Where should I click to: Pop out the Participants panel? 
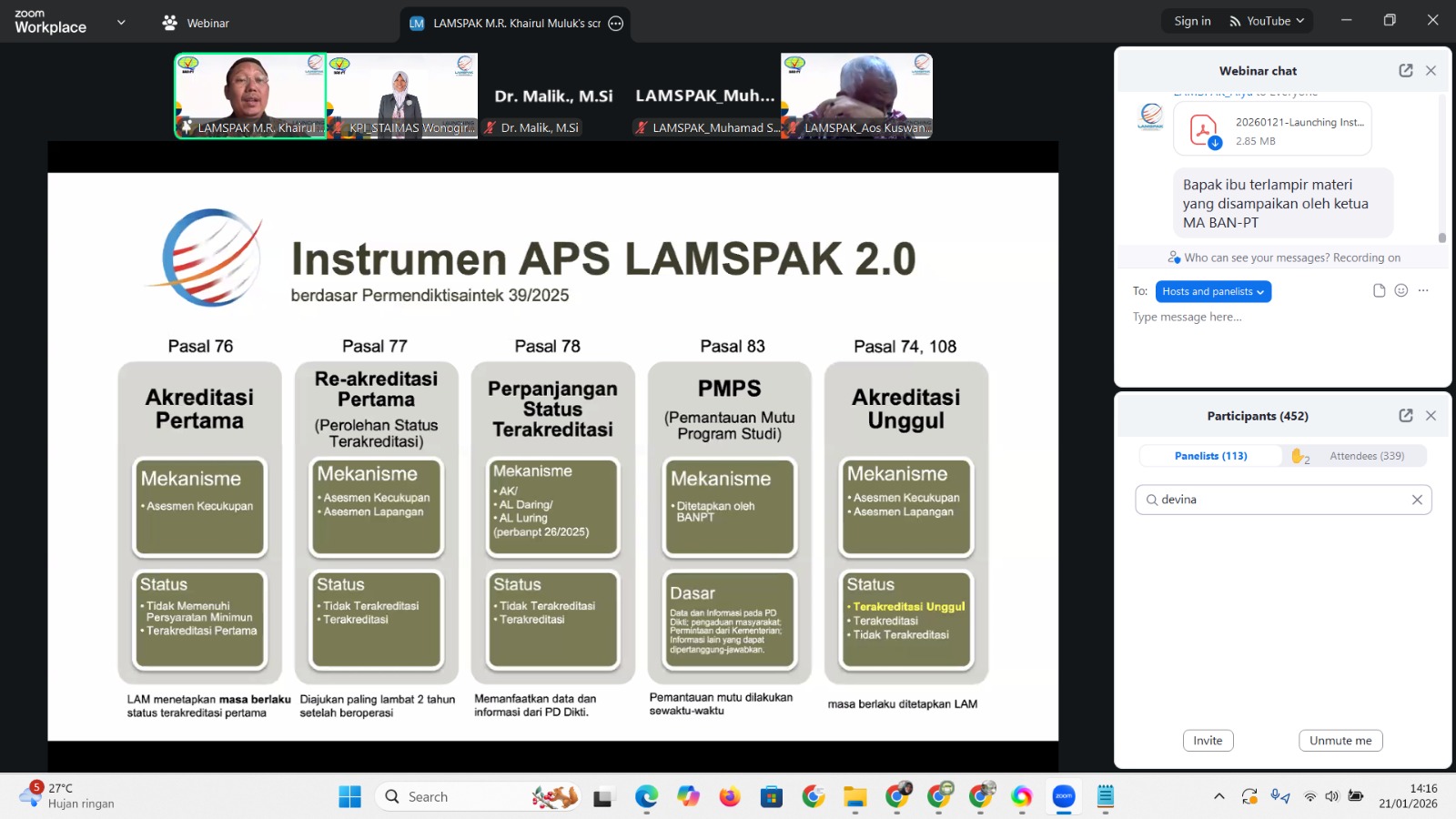click(1406, 415)
